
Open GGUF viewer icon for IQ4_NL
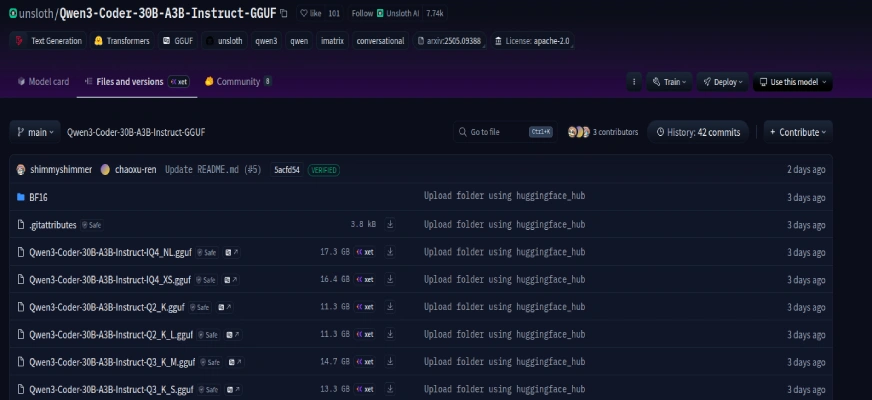click(x=231, y=253)
